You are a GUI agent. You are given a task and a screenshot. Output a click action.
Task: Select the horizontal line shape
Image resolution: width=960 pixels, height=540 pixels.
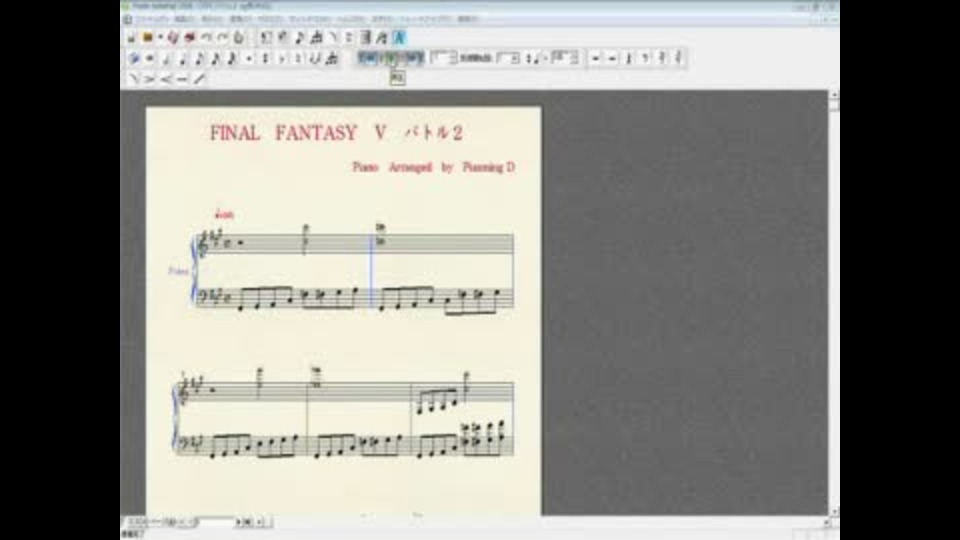[x=182, y=79]
